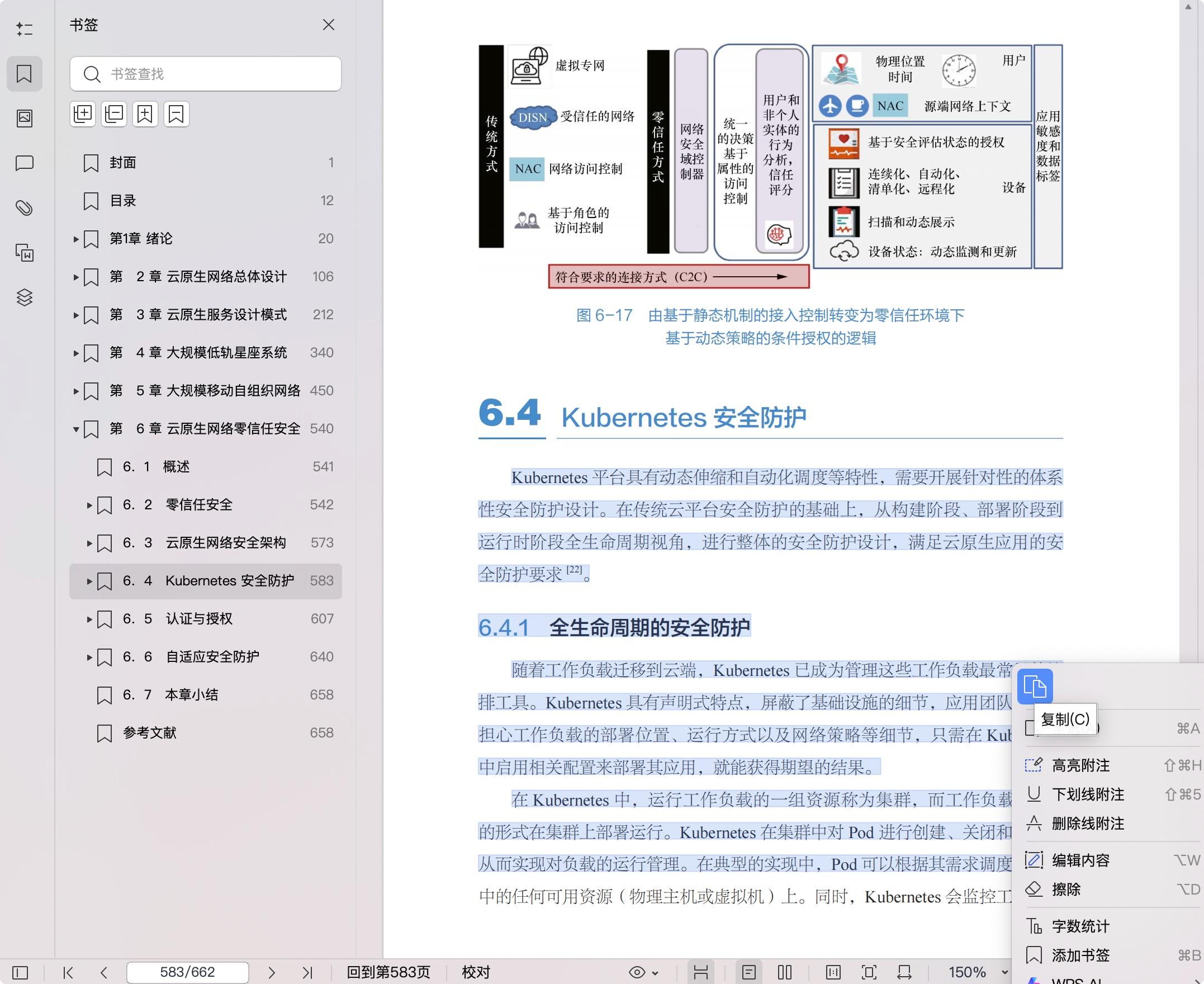Open the thumbnails panel icon in sidebar
Screen dimensions: 1204x984
click(25, 118)
